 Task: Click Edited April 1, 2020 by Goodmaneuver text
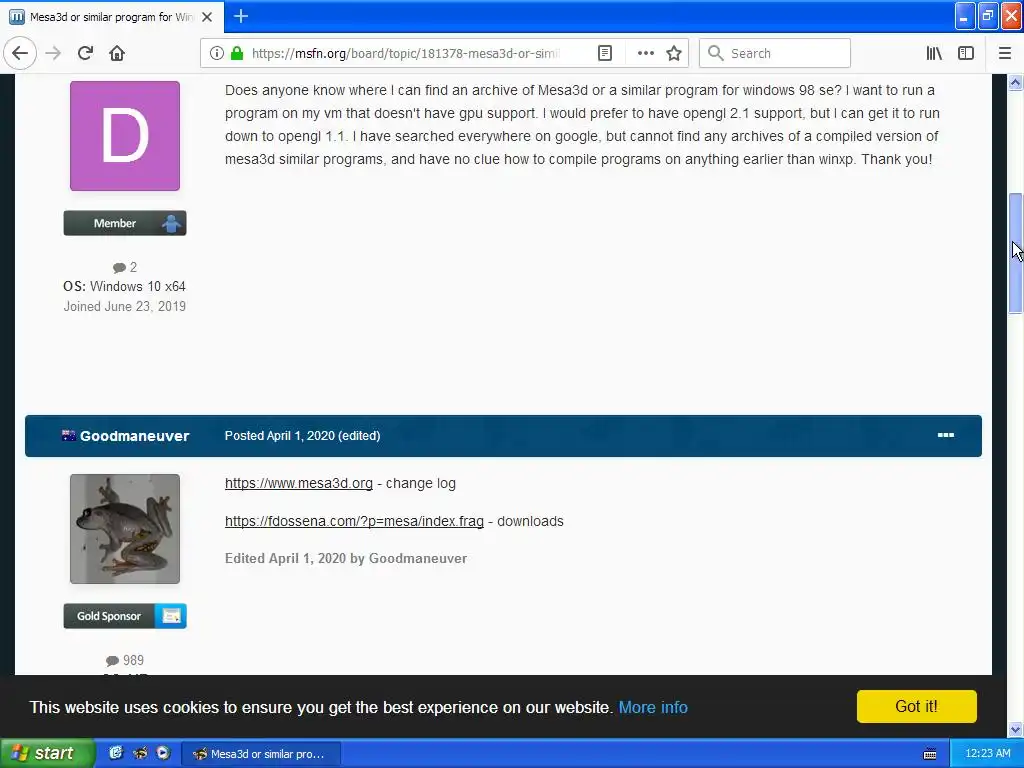[x=346, y=558]
